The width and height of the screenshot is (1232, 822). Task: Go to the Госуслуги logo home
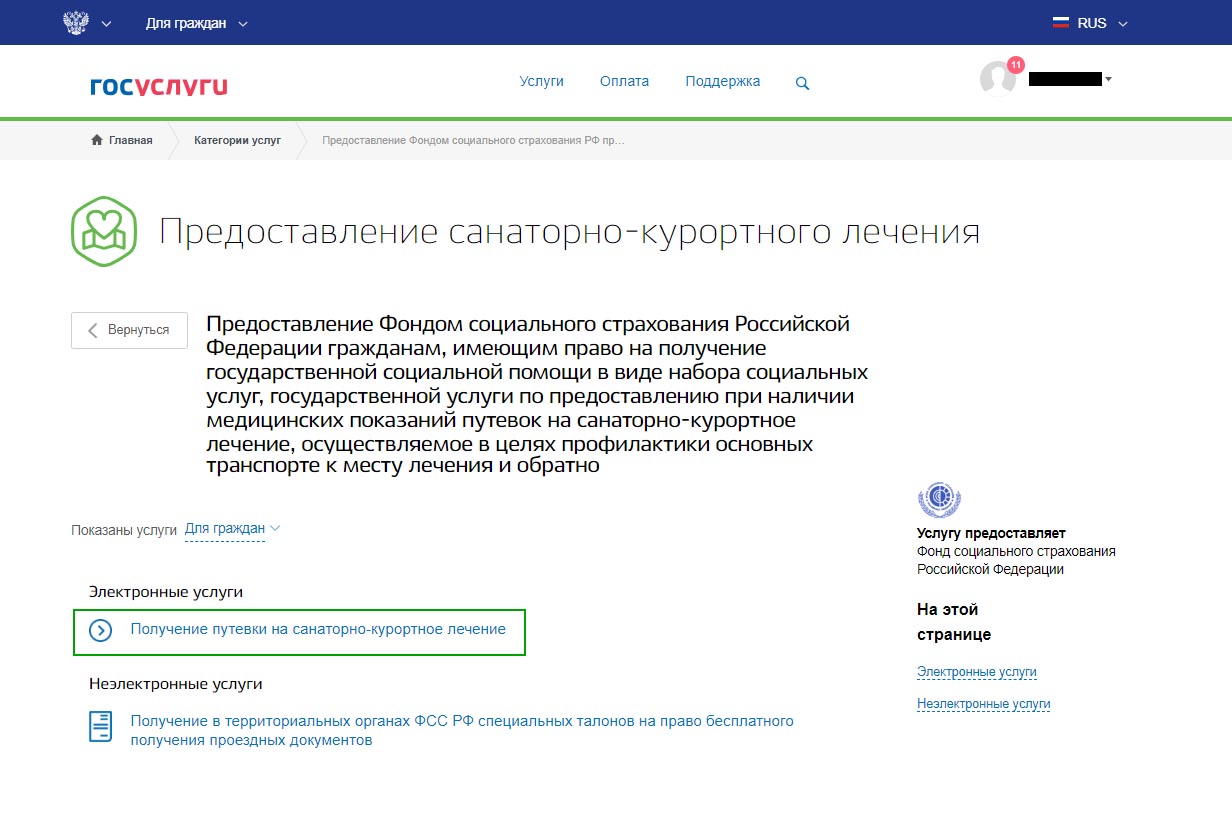pos(159,86)
